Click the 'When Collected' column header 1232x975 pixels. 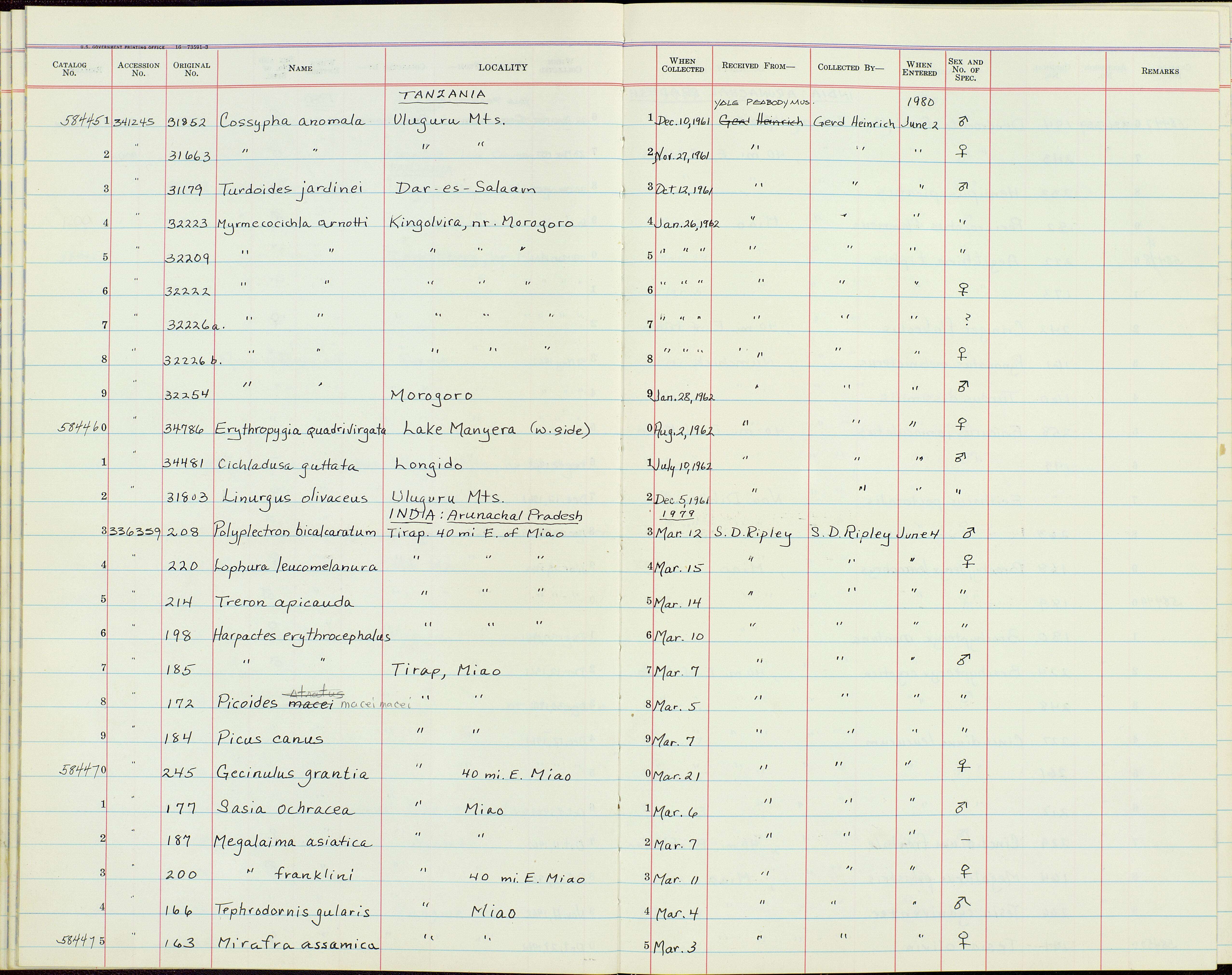pos(683,65)
